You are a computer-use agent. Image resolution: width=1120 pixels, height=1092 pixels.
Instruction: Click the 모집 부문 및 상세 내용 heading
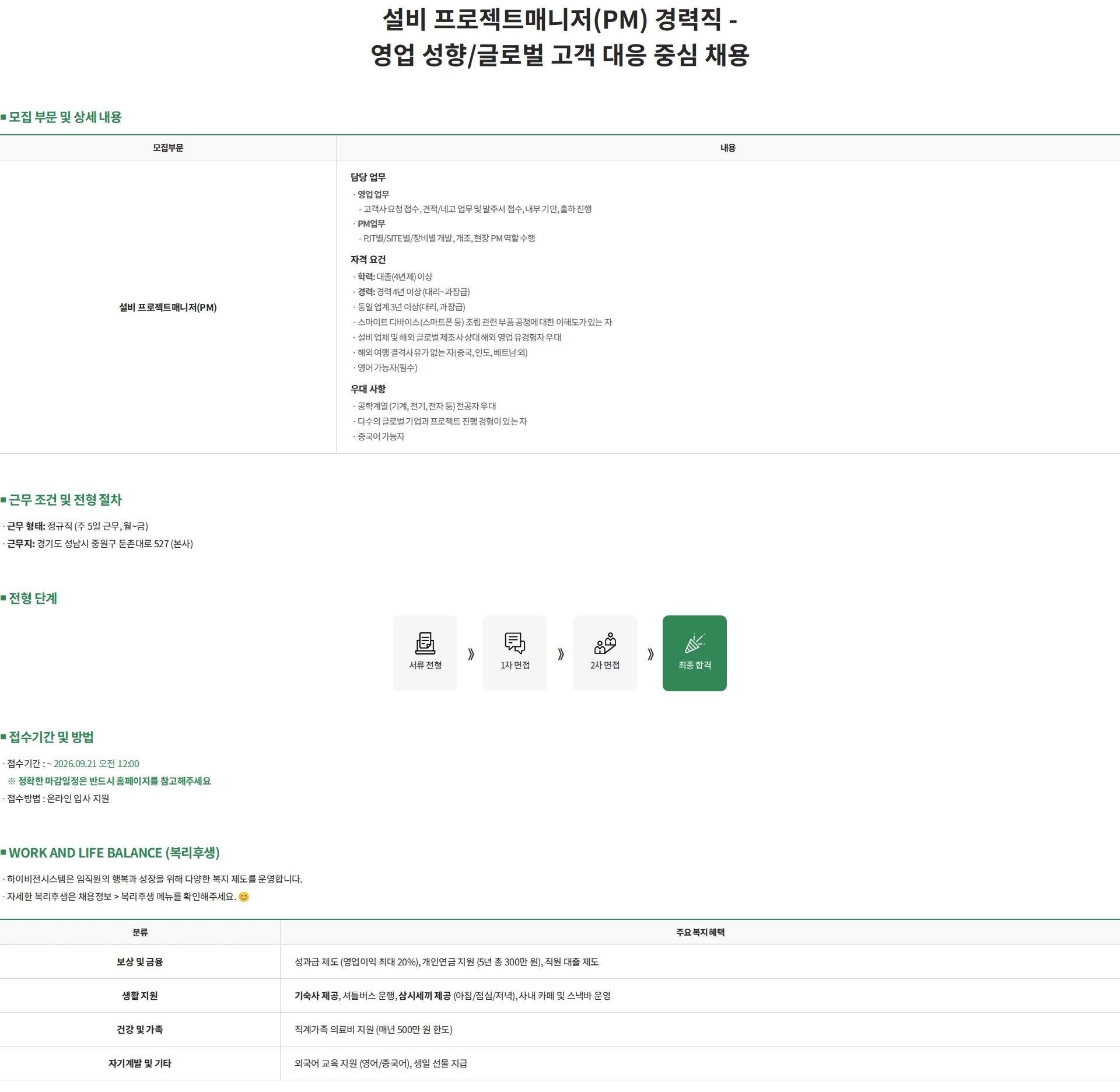65,117
